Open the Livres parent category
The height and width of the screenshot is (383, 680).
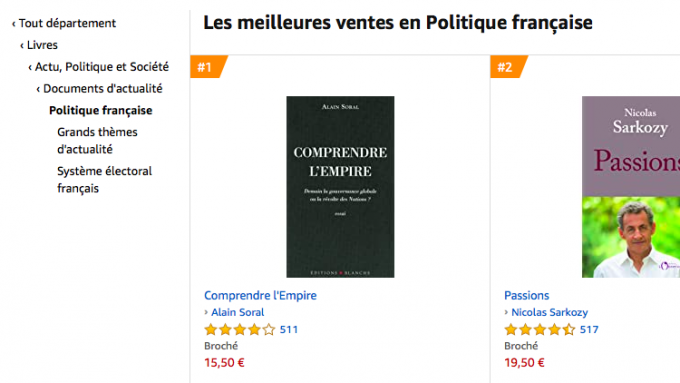click(39, 45)
